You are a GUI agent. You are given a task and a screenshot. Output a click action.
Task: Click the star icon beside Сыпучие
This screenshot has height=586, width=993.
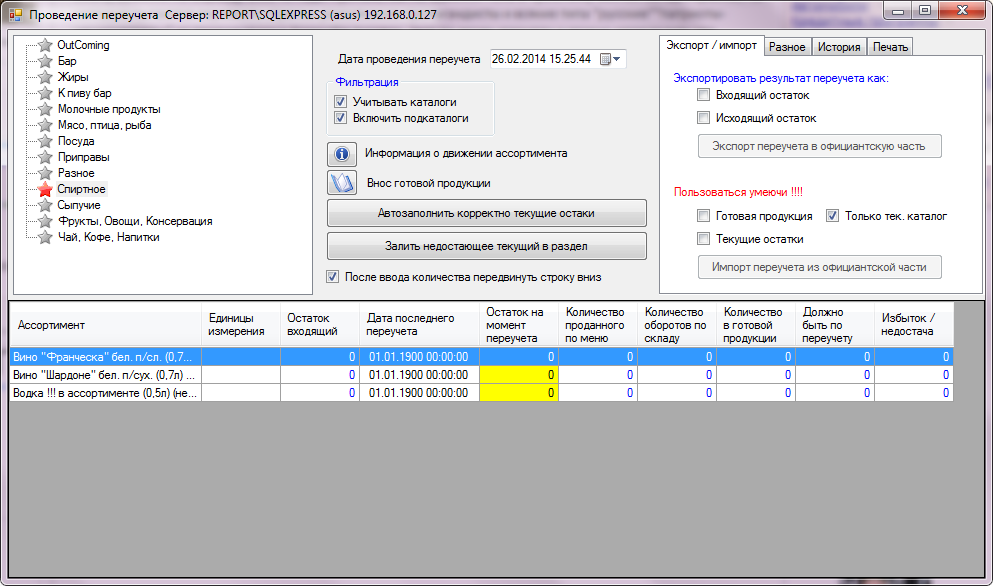(x=45, y=205)
